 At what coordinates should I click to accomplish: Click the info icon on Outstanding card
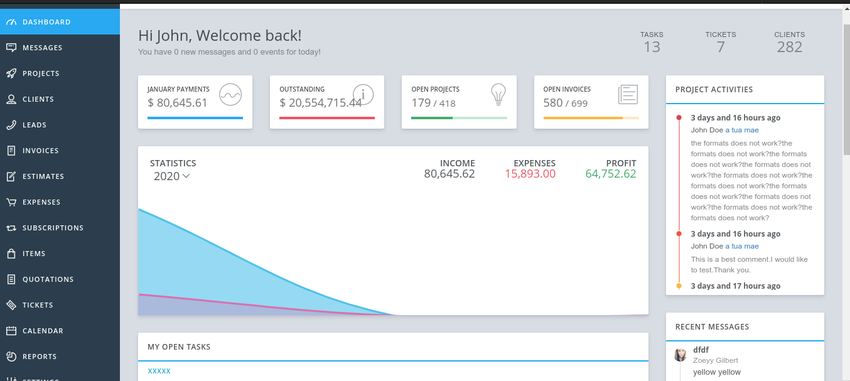pyautogui.click(x=363, y=95)
